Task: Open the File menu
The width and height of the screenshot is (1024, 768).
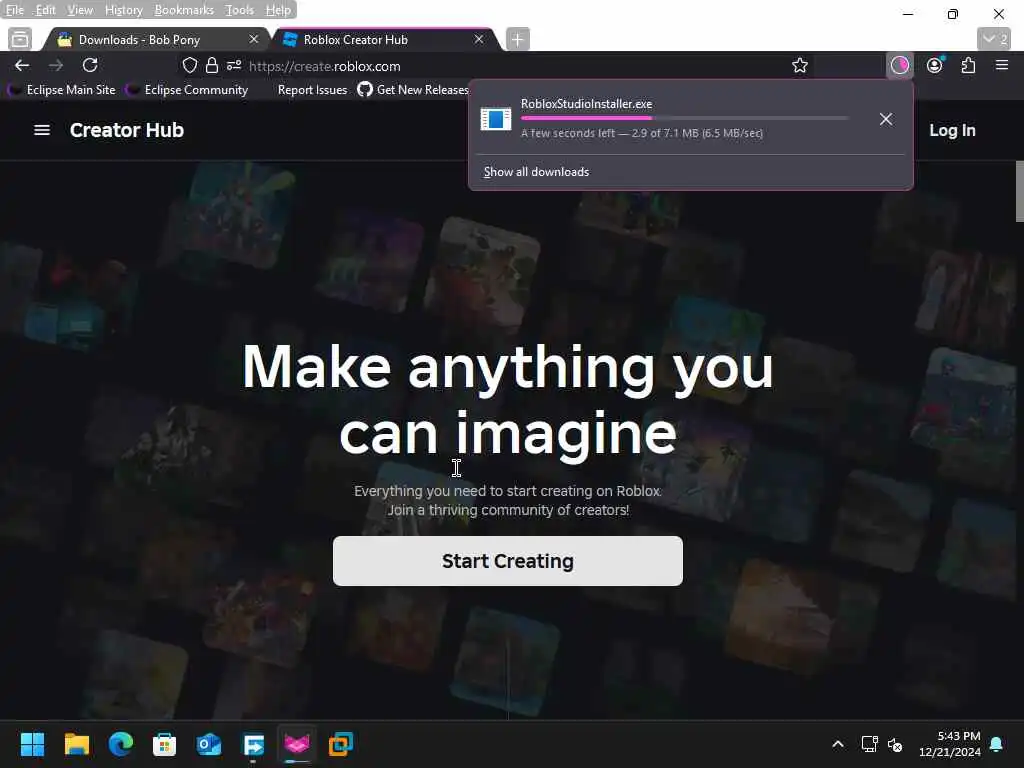Action: (14, 10)
